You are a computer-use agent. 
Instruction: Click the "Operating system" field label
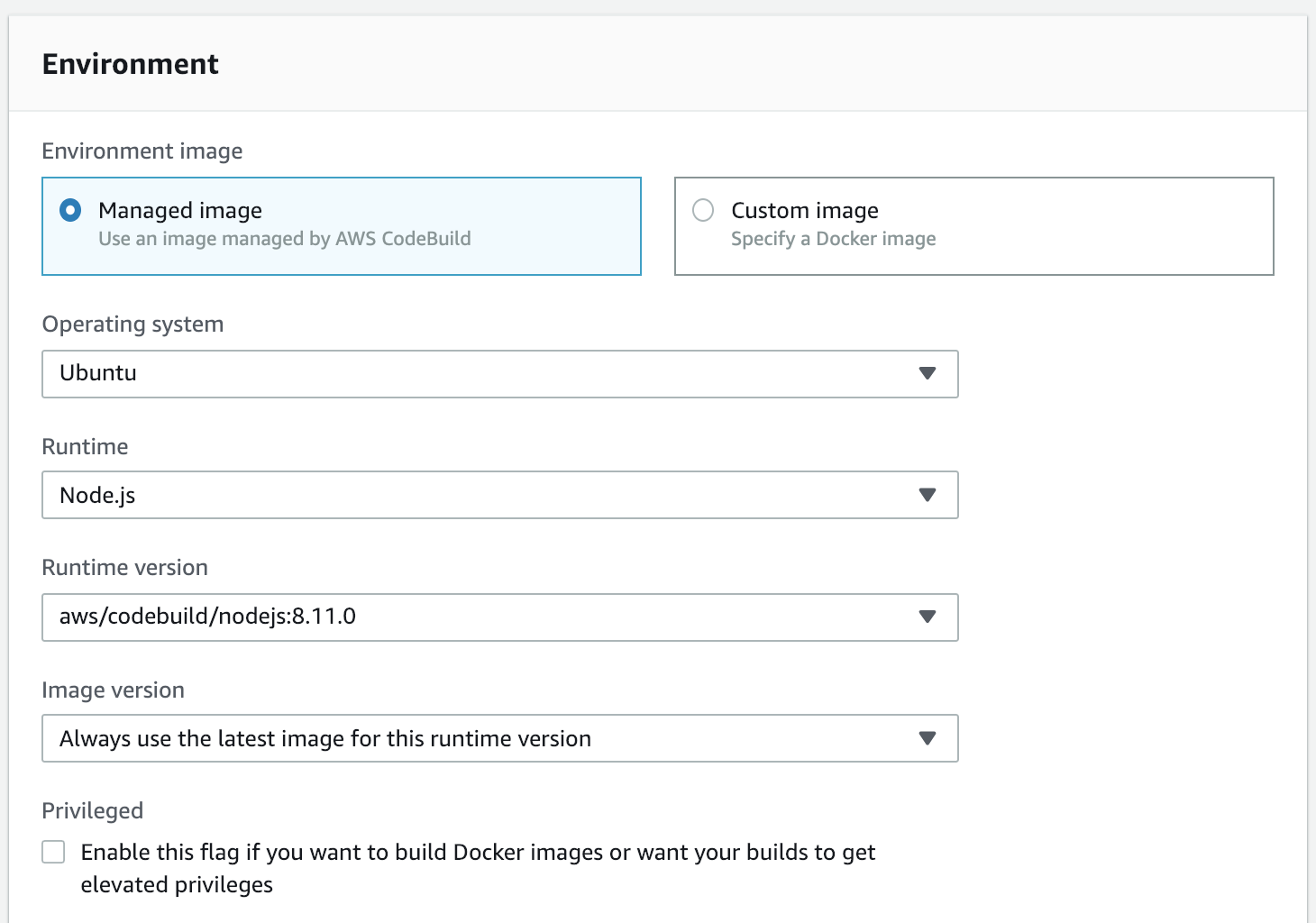(133, 324)
